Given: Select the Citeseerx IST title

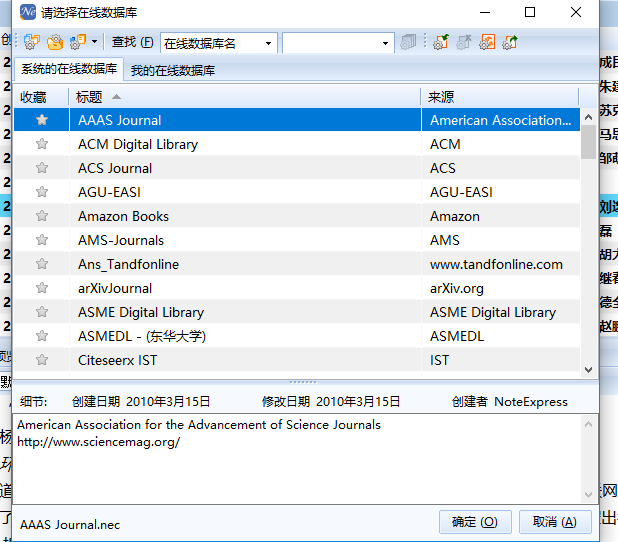Looking at the screenshot, I should [117, 360].
